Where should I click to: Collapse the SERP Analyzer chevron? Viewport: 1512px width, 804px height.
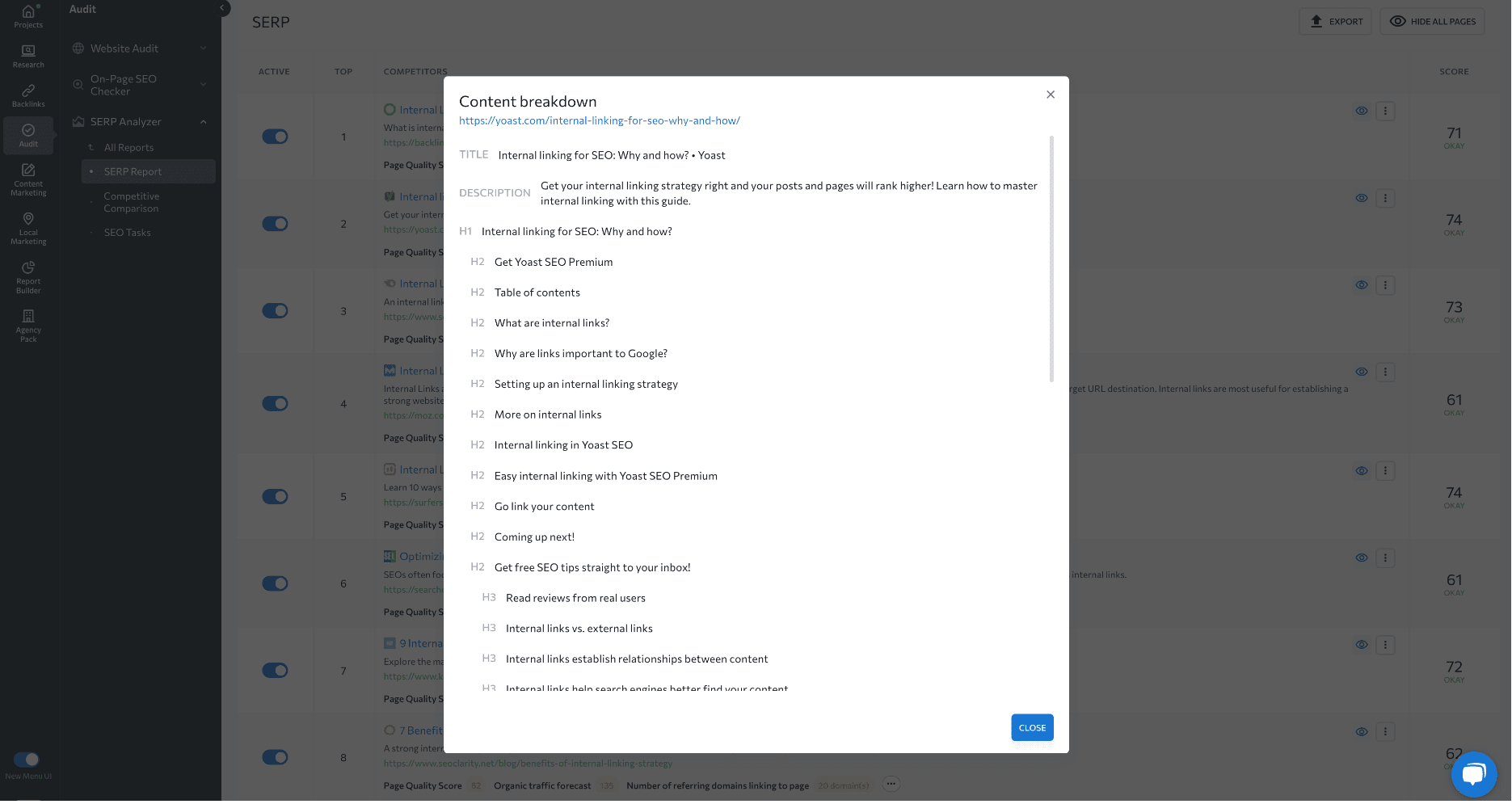(x=204, y=122)
